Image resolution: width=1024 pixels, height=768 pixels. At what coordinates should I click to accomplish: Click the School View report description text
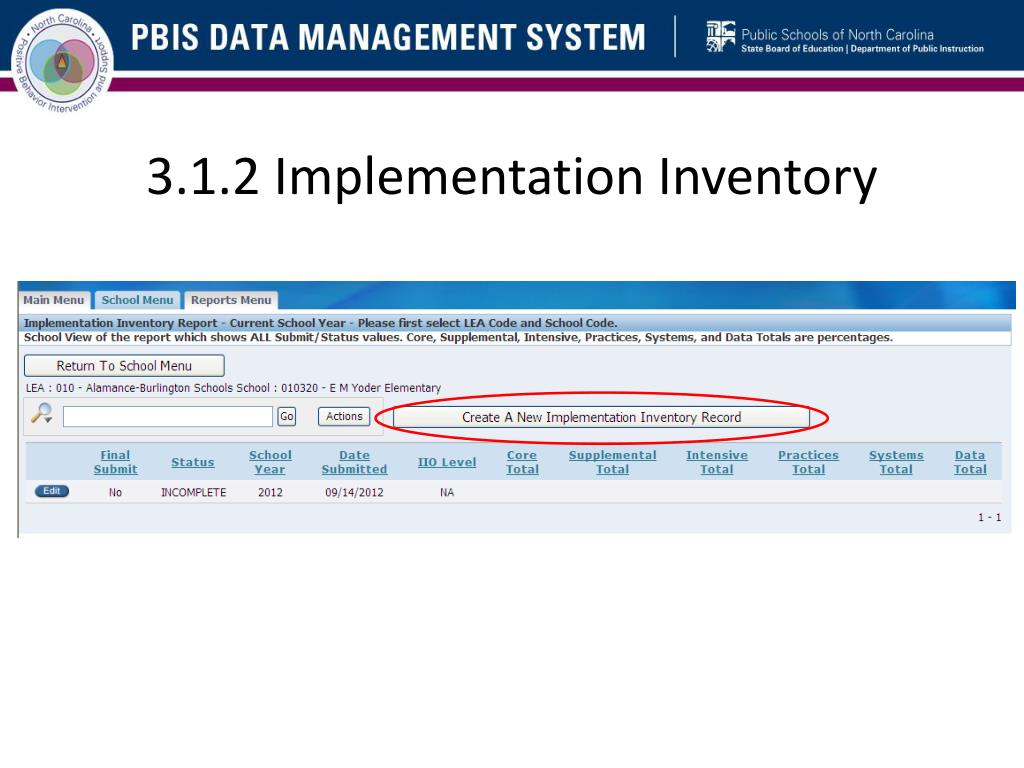pyautogui.click(x=458, y=338)
